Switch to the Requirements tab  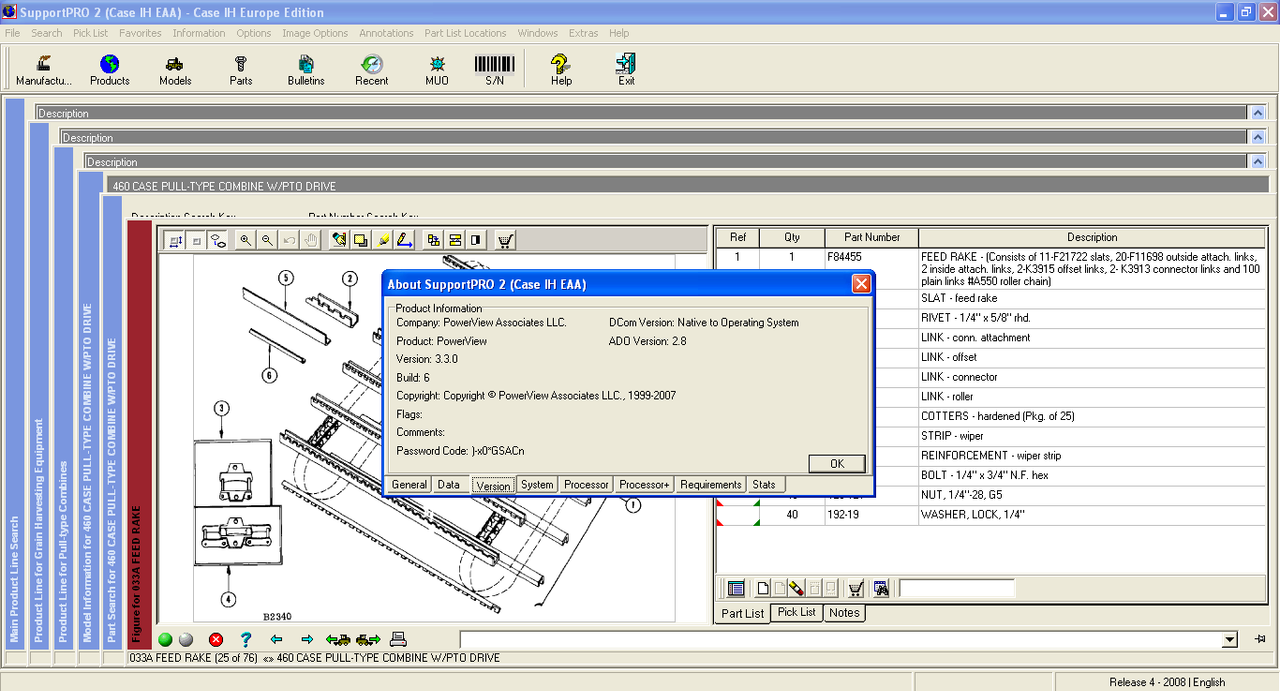click(711, 485)
